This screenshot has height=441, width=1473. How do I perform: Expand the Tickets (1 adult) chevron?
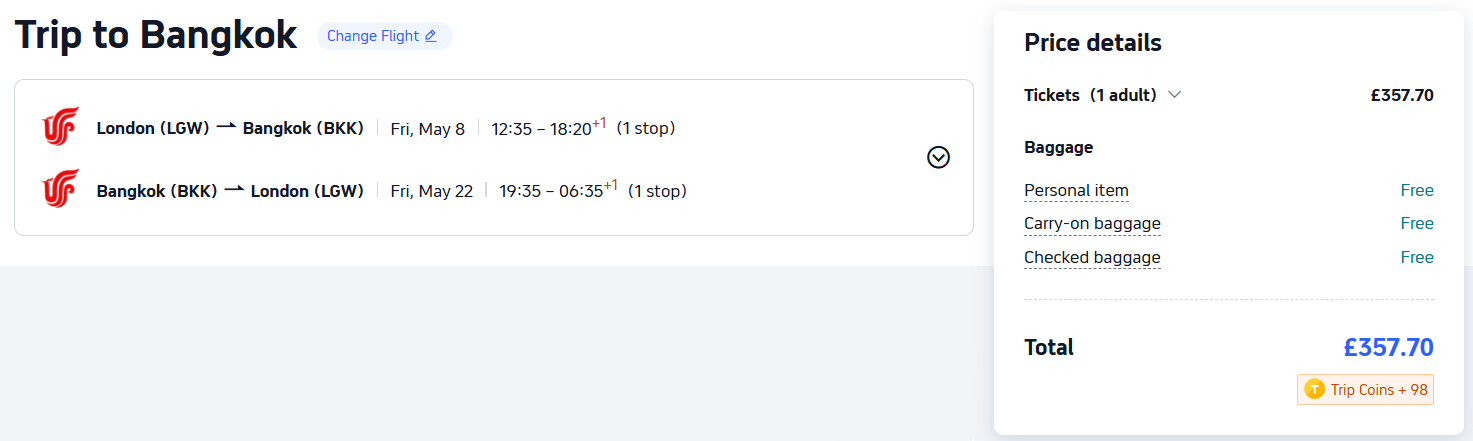[1175, 95]
